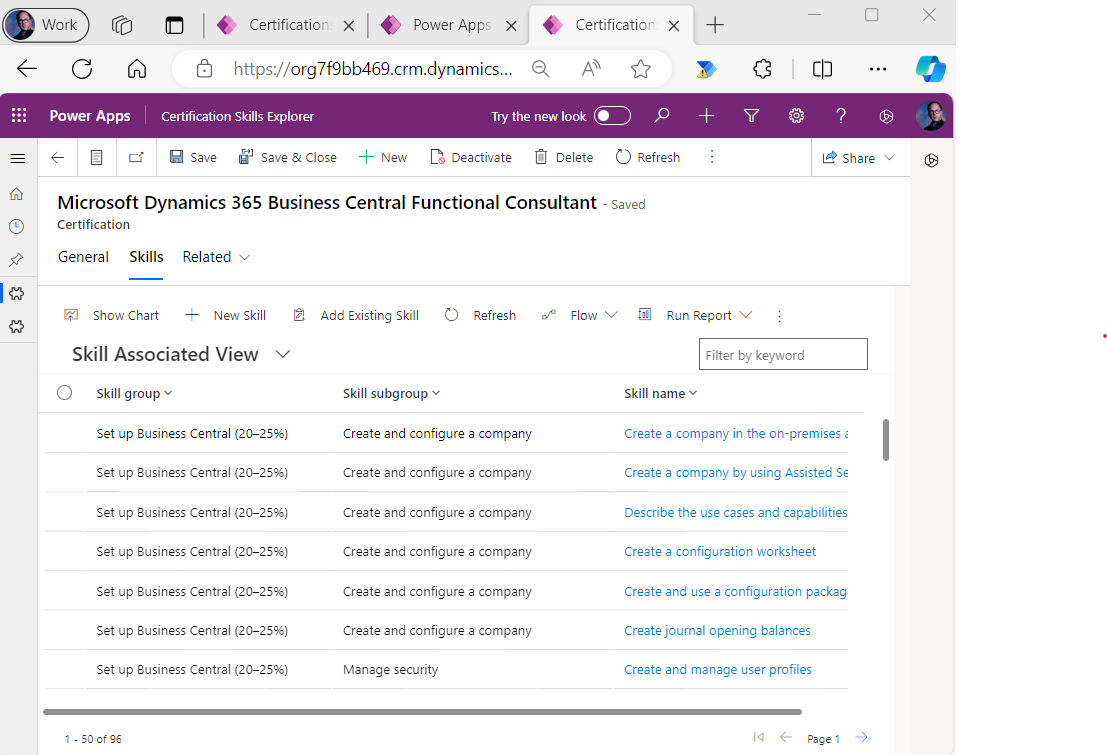Open Create journal opening balances link
Image resolution: width=1107 pixels, height=755 pixels.
point(717,631)
